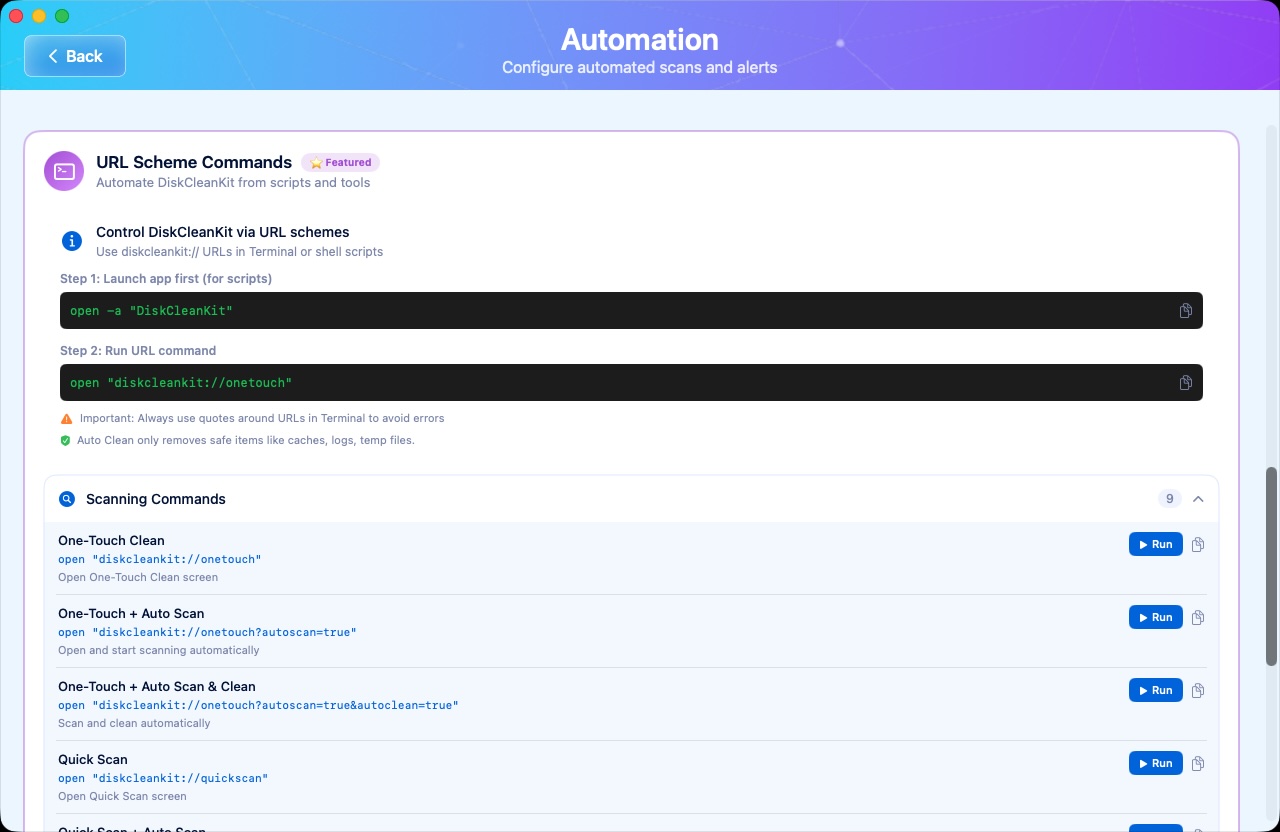Run One-Touch + Auto Scan
The width and height of the screenshot is (1280, 832).
coord(1155,617)
